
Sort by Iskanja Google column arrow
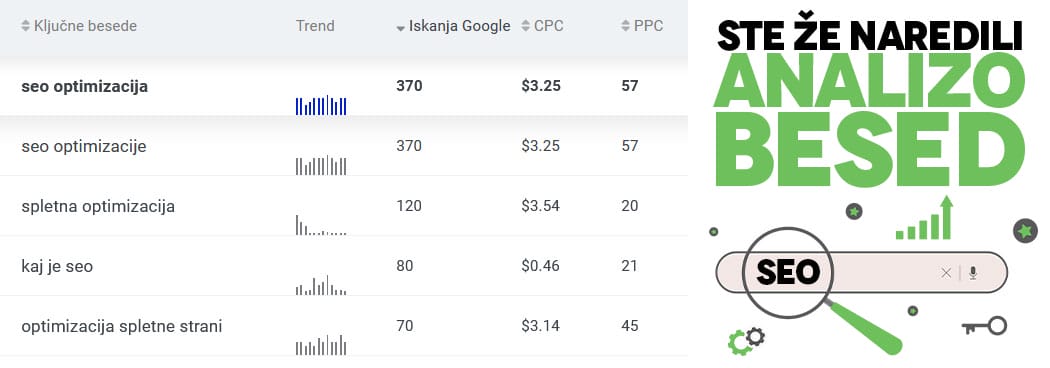point(400,28)
